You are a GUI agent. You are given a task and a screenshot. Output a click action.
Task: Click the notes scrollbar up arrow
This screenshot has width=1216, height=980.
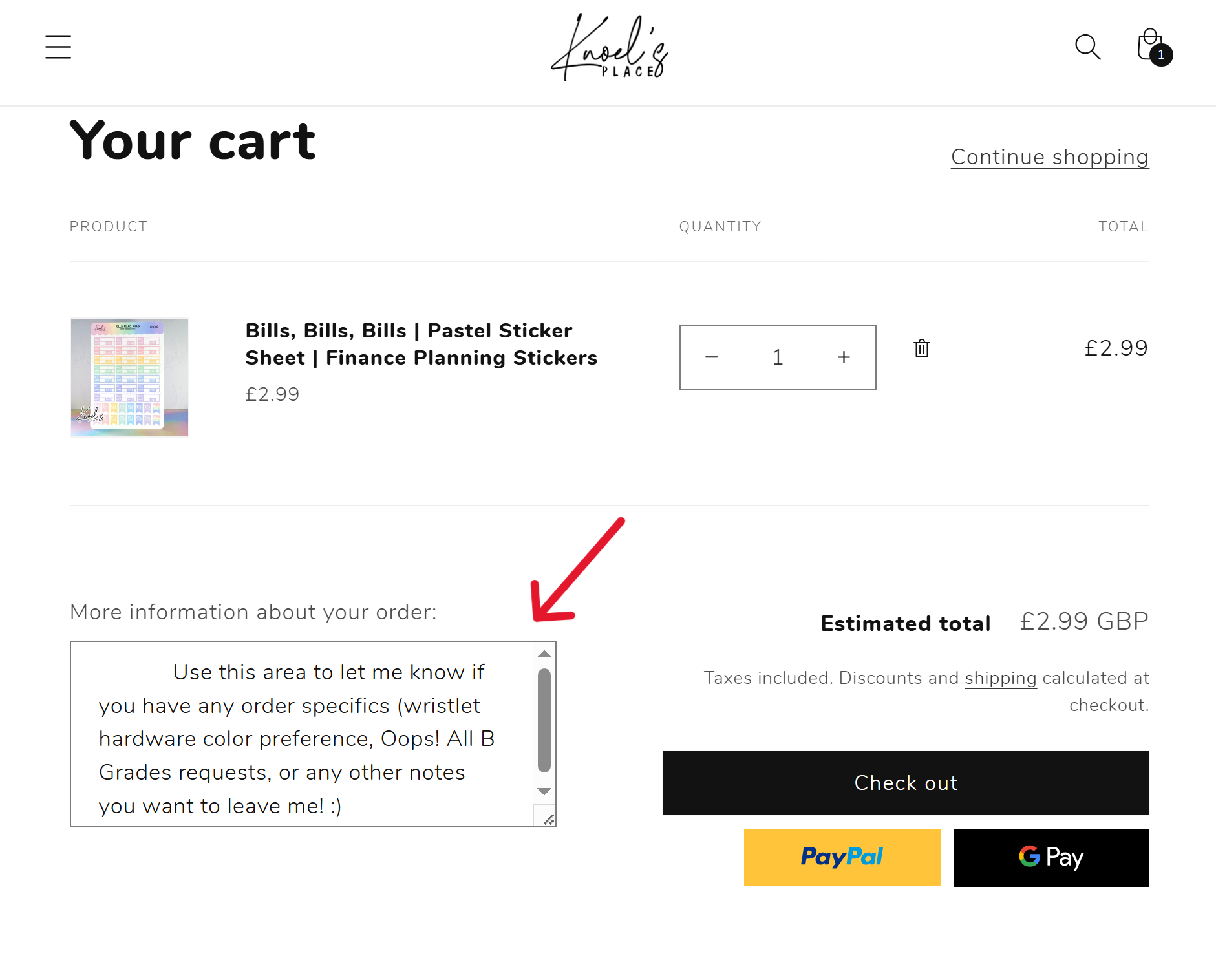544,654
